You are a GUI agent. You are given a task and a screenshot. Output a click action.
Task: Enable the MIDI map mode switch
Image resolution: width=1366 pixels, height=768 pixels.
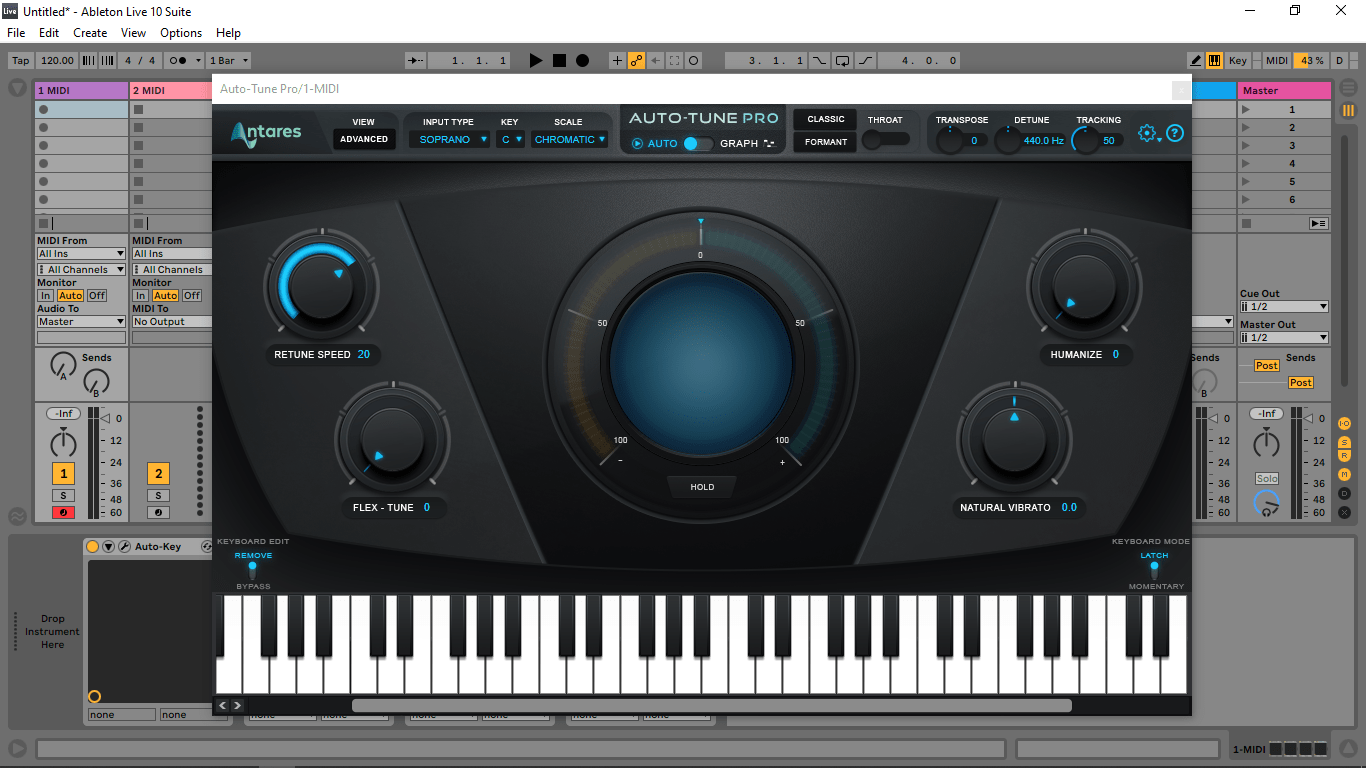1276,61
